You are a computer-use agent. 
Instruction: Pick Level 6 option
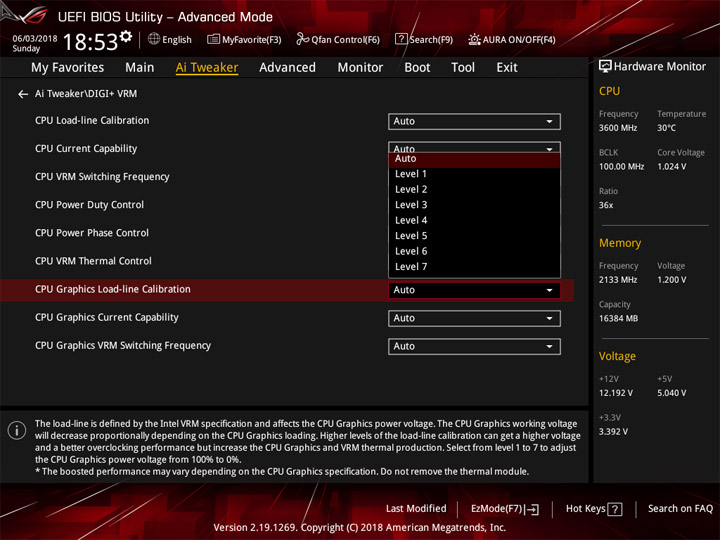click(x=474, y=251)
